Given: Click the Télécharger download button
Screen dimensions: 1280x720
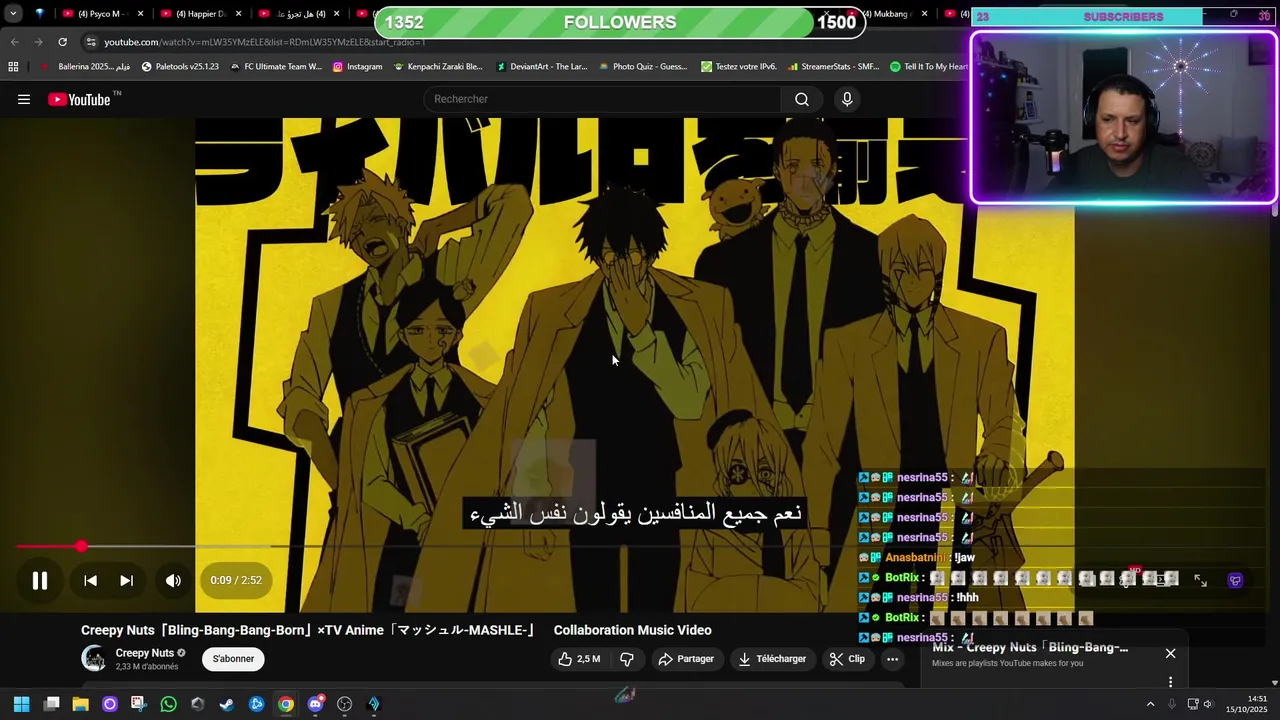Looking at the screenshot, I should (772, 659).
